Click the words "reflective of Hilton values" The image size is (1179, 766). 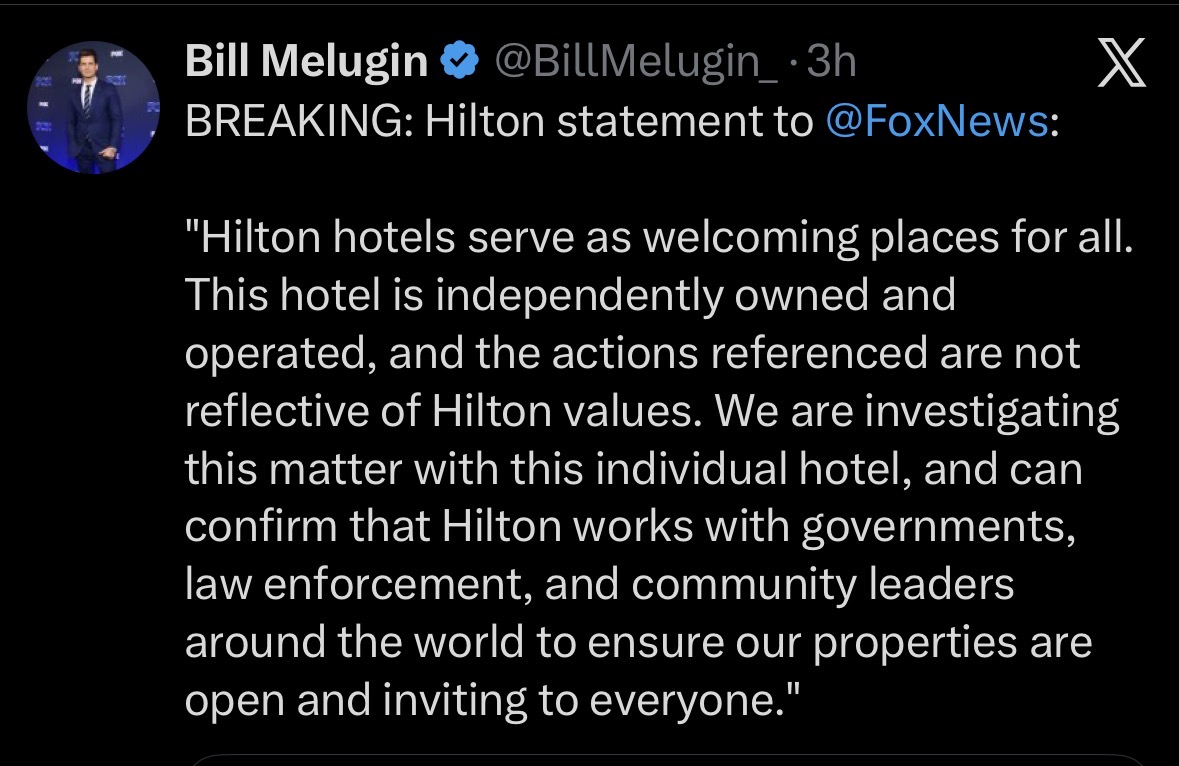point(434,412)
